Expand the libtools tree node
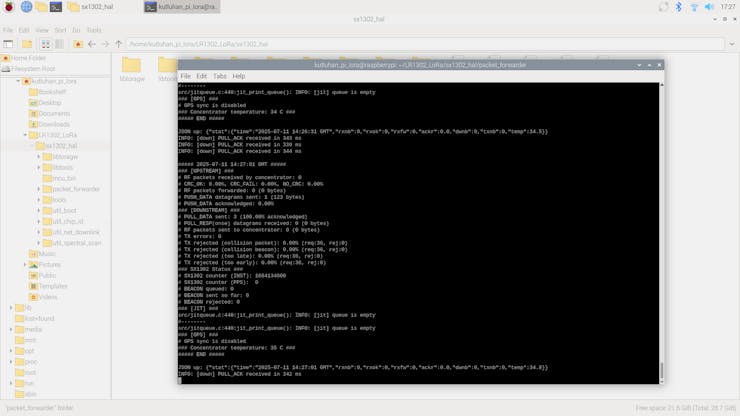 click(x=39, y=168)
